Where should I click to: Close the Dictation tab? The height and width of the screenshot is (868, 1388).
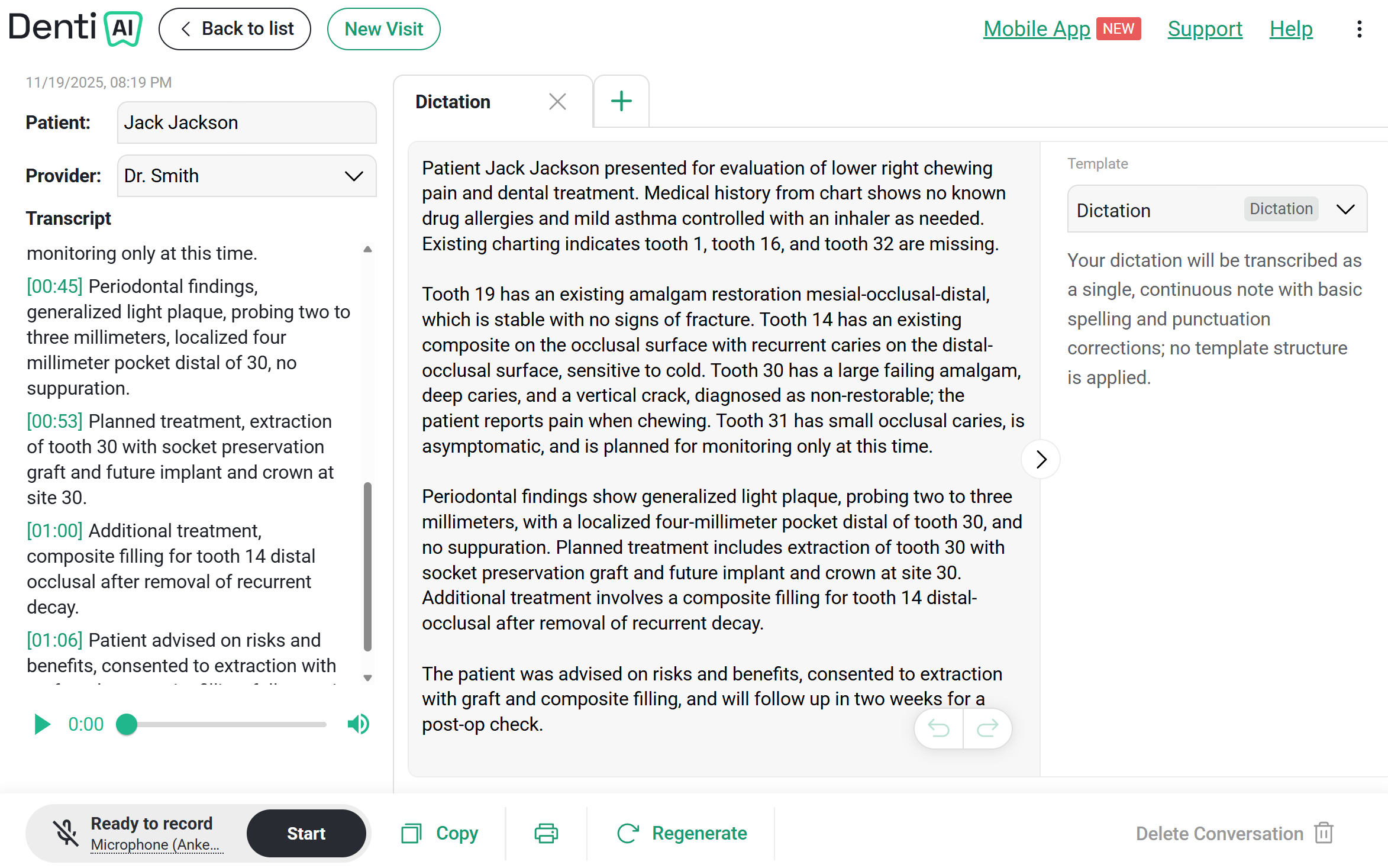(x=557, y=102)
